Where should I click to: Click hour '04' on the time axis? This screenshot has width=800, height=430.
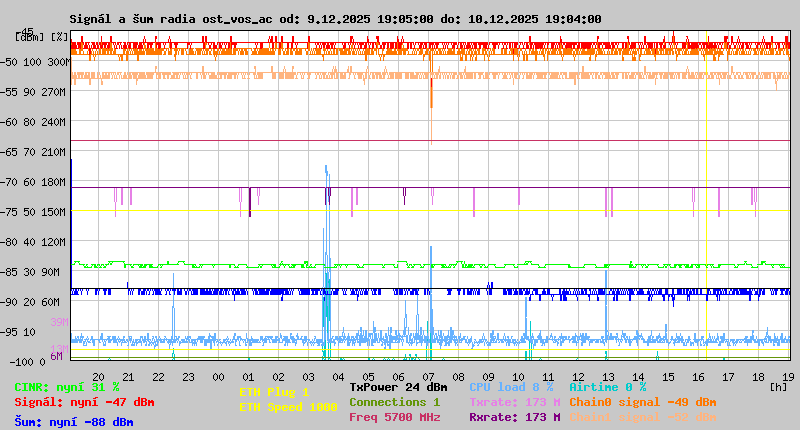pos(338,377)
